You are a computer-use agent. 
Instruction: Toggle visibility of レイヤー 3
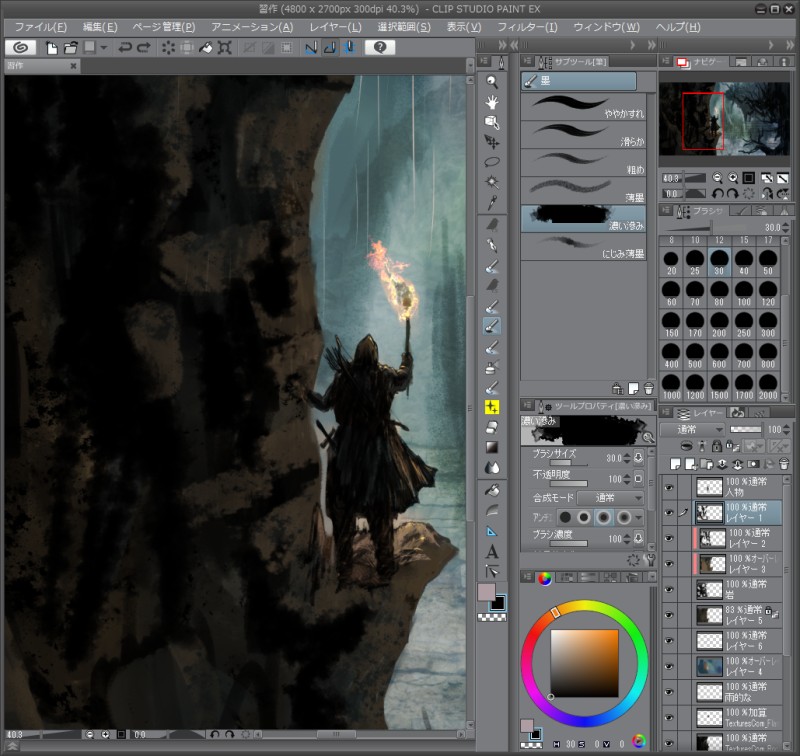click(x=669, y=563)
